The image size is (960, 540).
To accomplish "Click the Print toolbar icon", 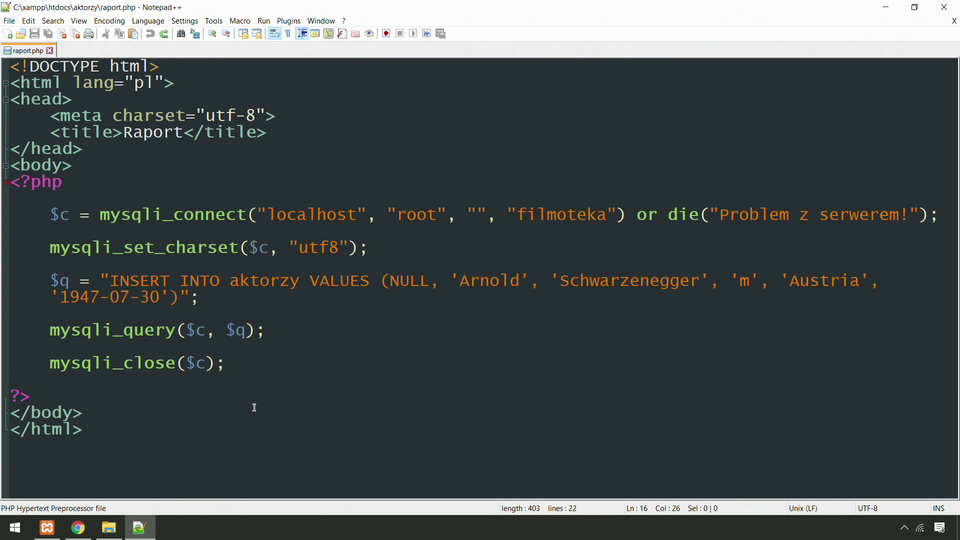I will coord(89,34).
